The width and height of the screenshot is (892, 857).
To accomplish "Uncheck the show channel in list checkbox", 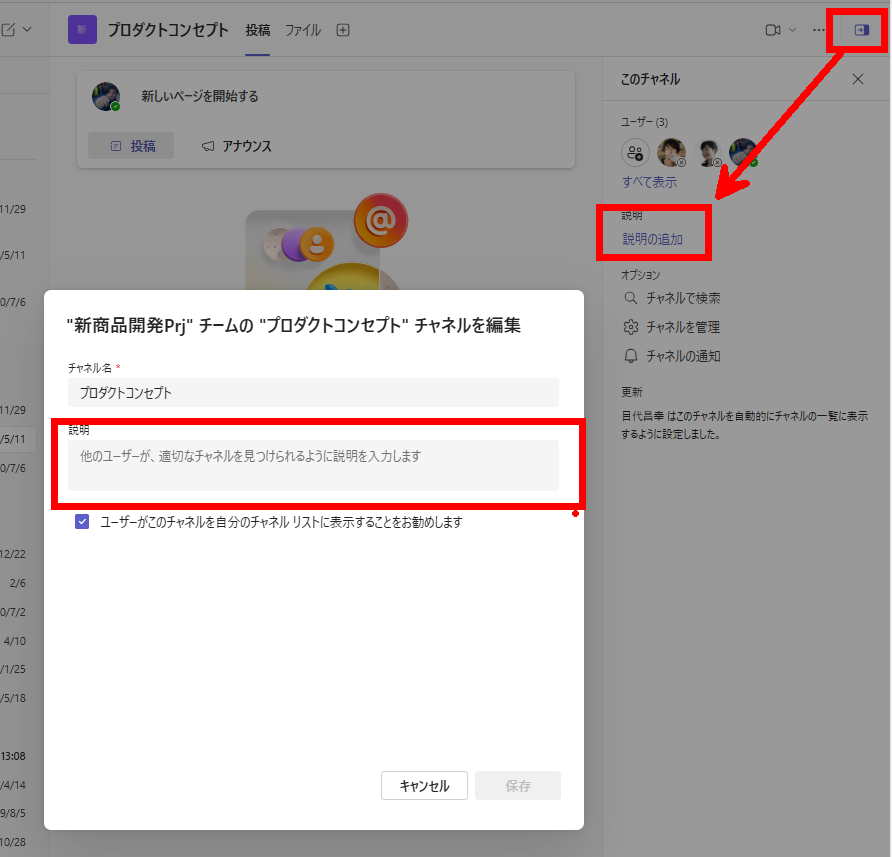I will [x=82, y=522].
